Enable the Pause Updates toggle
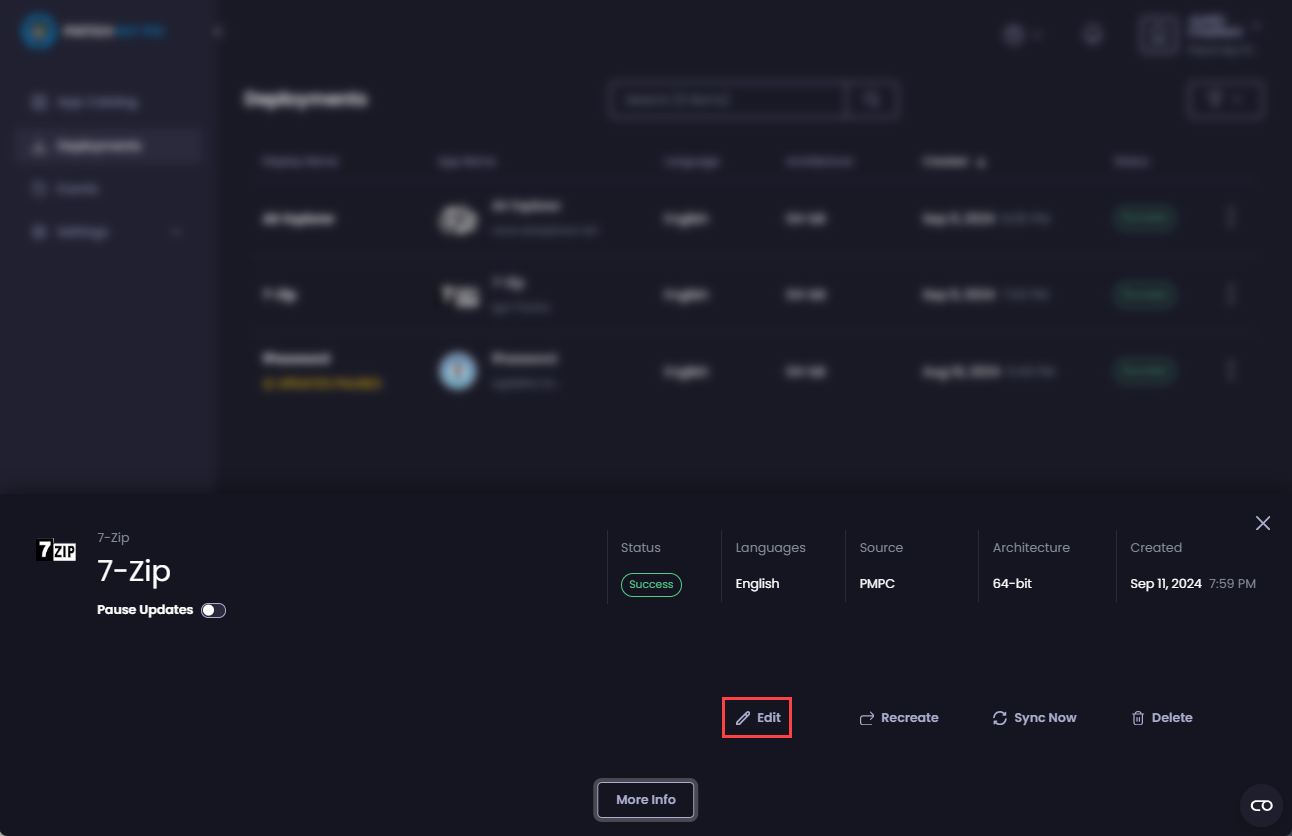Screen dimensions: 1292x836 213,609
